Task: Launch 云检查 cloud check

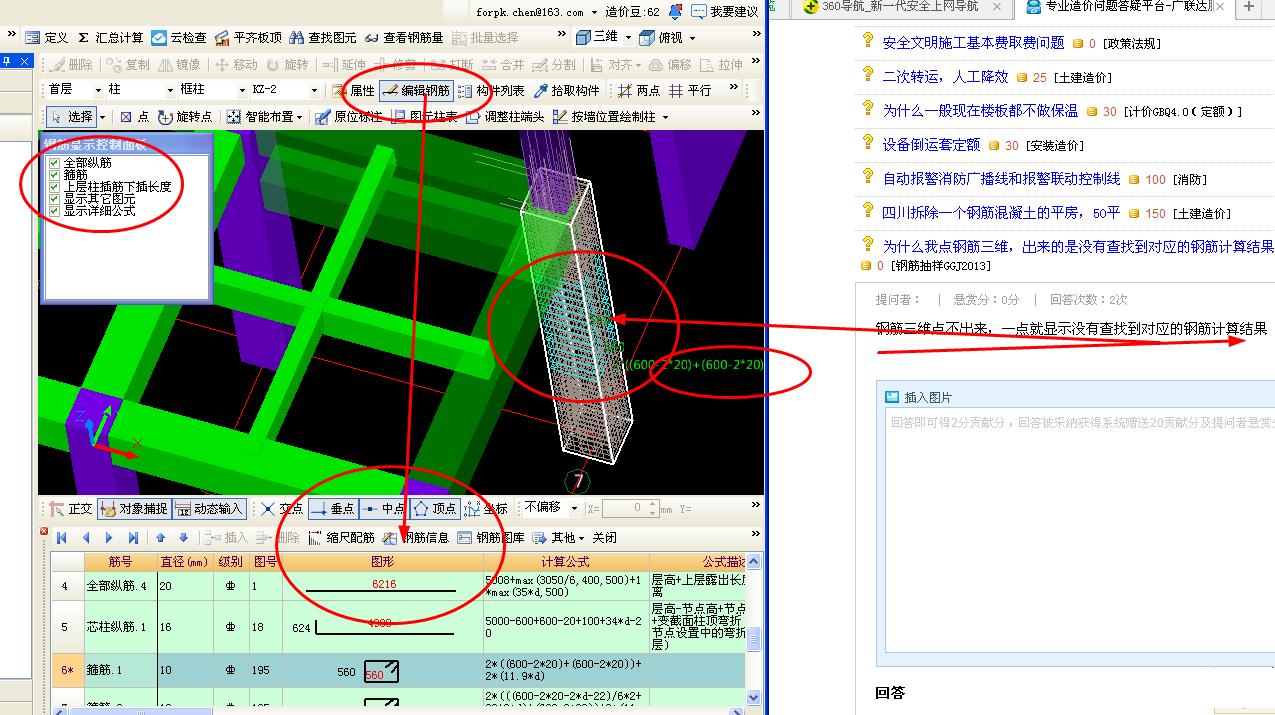Action: (179, 38)
